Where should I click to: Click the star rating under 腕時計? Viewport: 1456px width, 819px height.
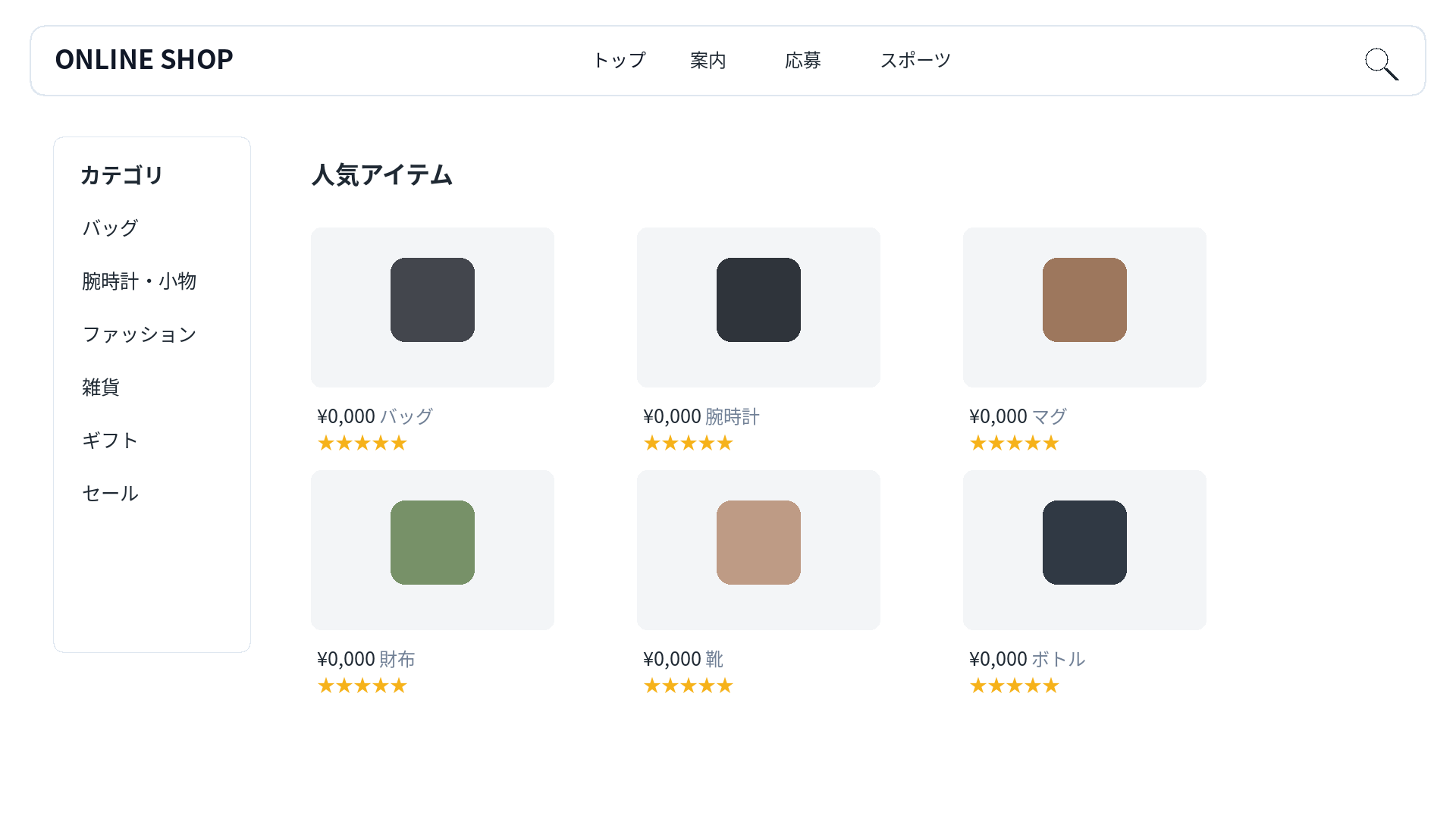(689, 443)
